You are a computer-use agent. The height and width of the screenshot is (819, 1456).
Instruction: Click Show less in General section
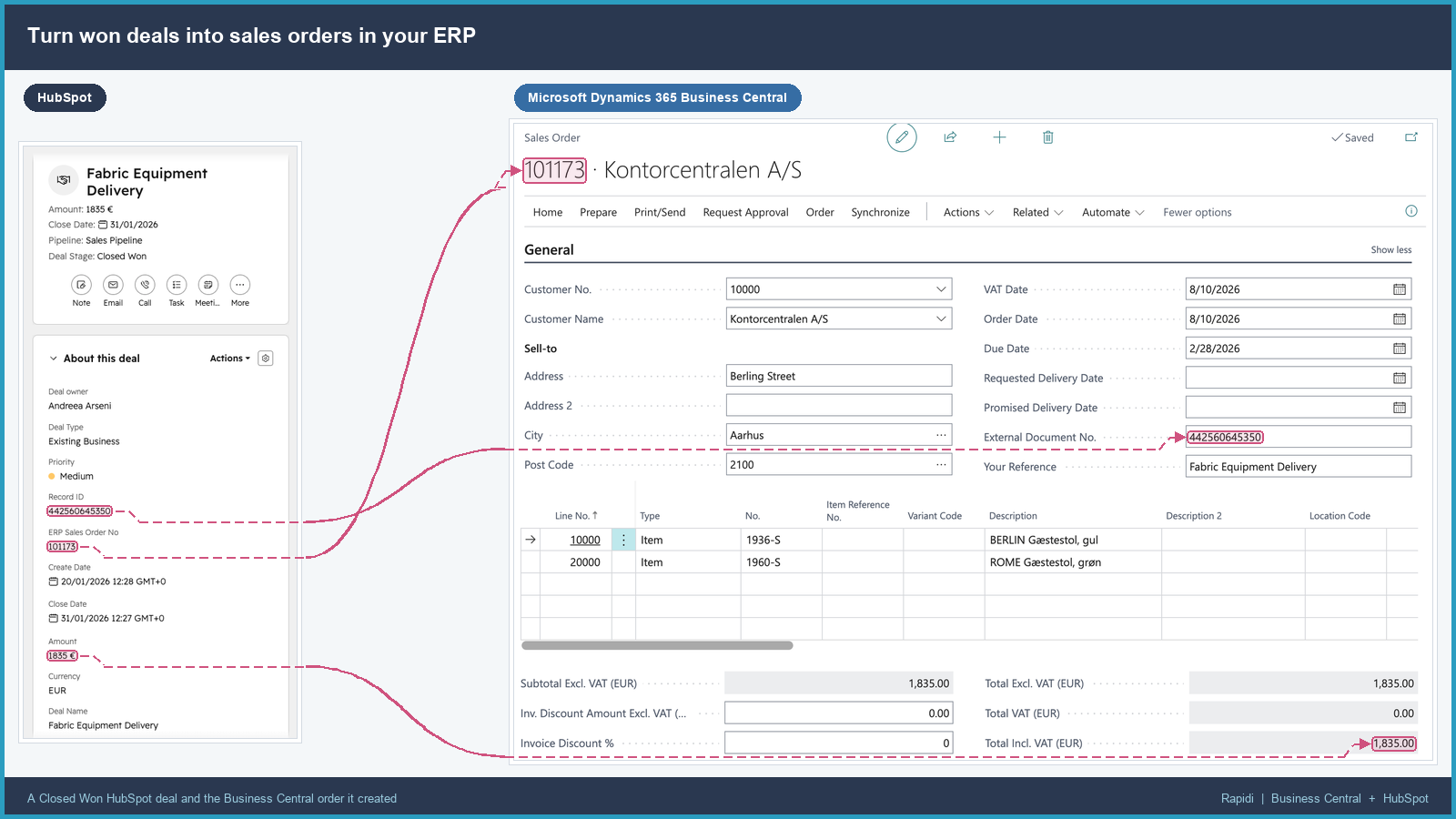(1391, 249)
